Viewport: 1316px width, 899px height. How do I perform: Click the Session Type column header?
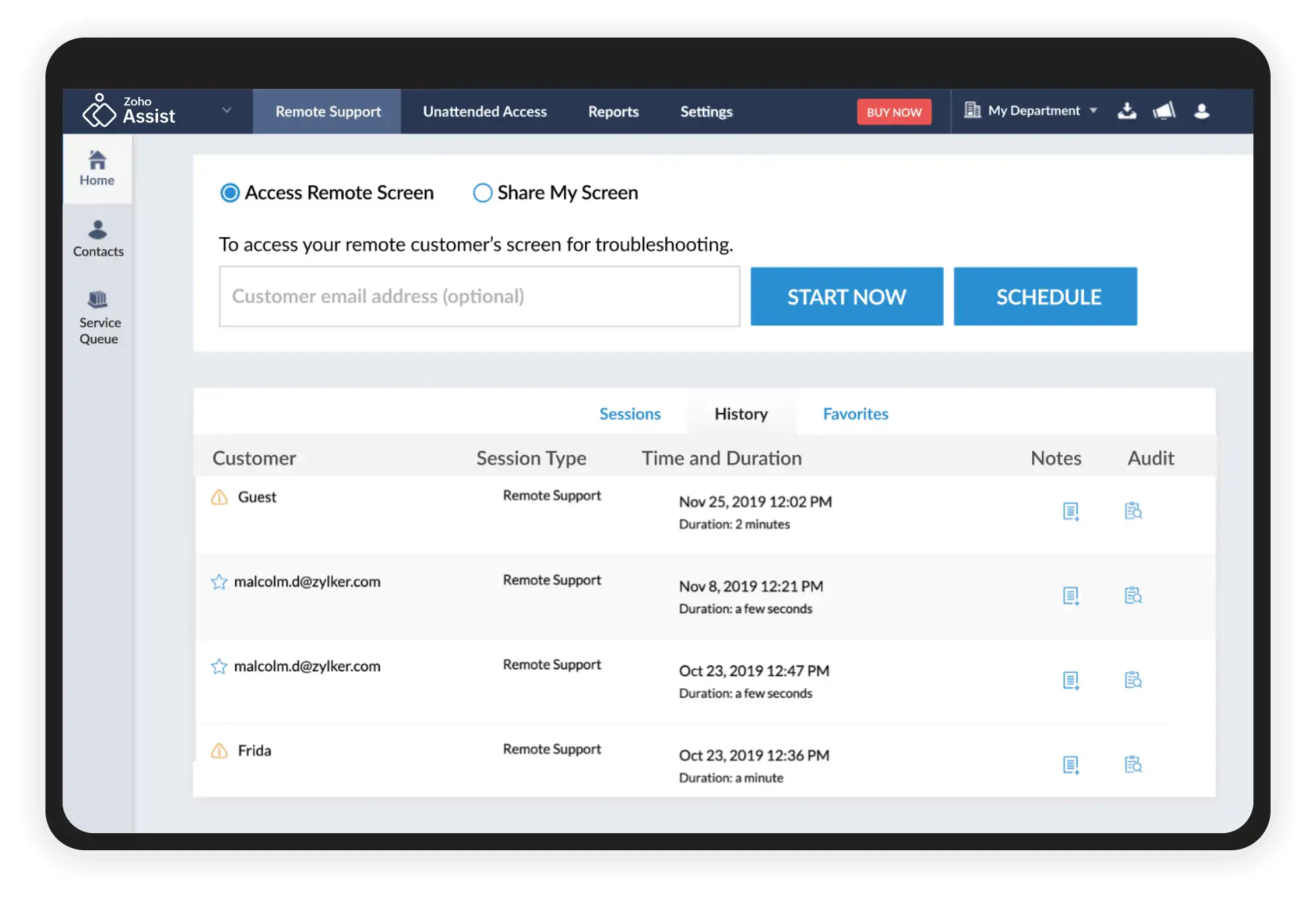[x=532, y=458]
